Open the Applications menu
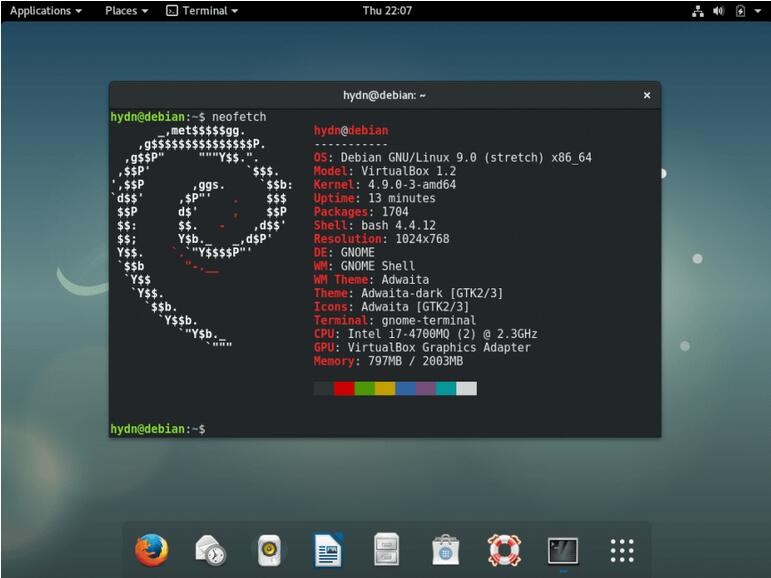 (46, 11)
